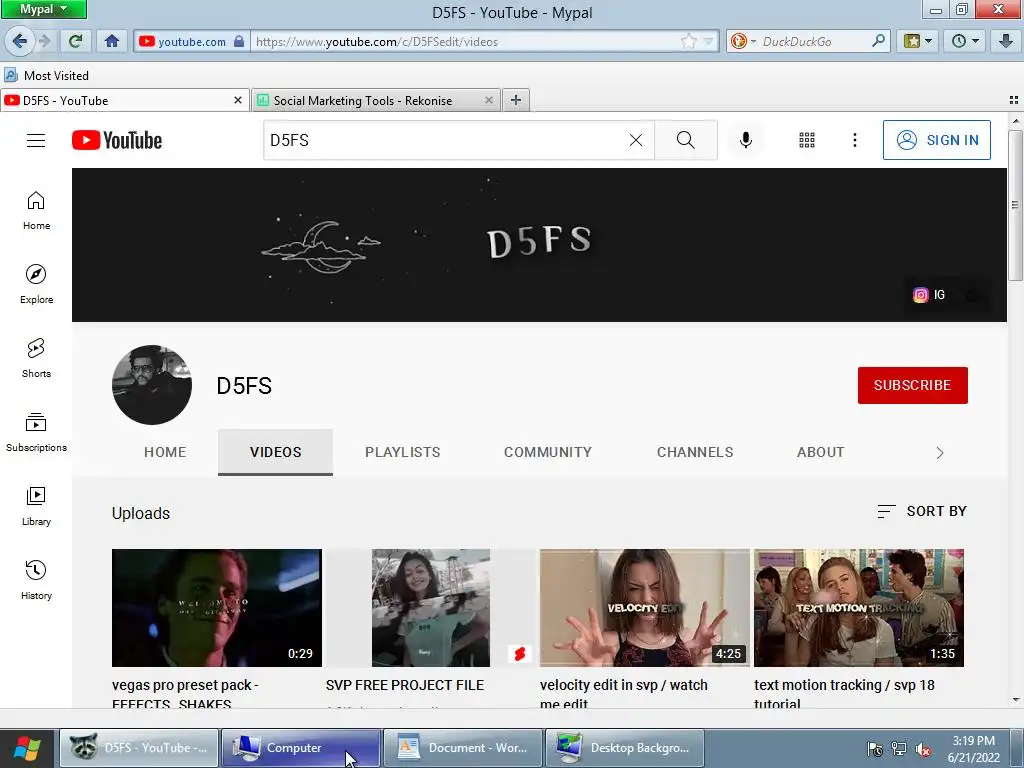Image resolution: width=1024 pixels, height=768 pixels.
Task: Switch to the PLAYLISTS tab
Action: tap(402, 452)
